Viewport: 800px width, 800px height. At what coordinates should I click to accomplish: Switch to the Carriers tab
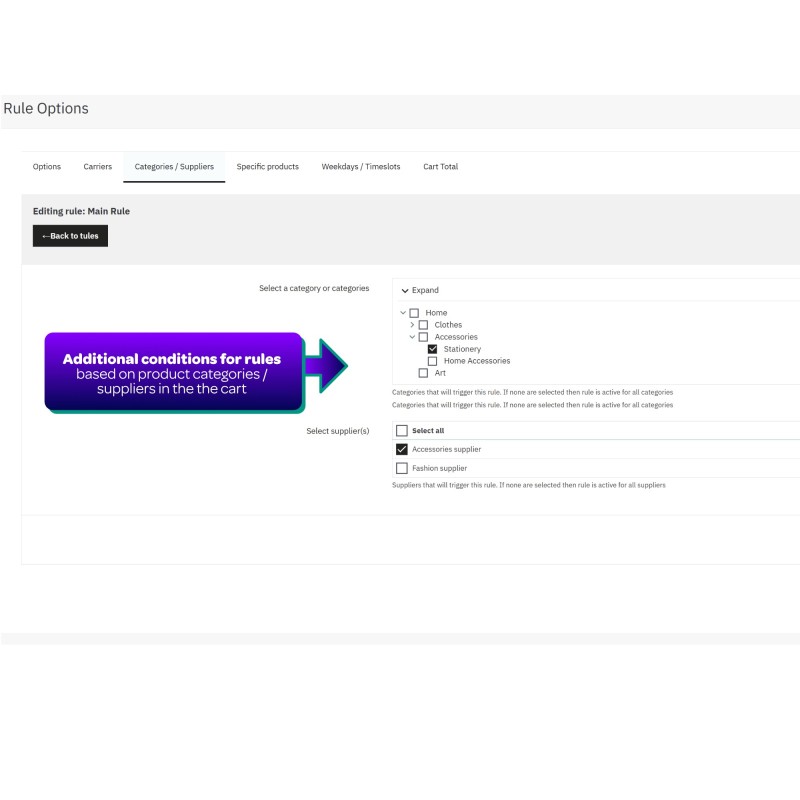(97, 166)
